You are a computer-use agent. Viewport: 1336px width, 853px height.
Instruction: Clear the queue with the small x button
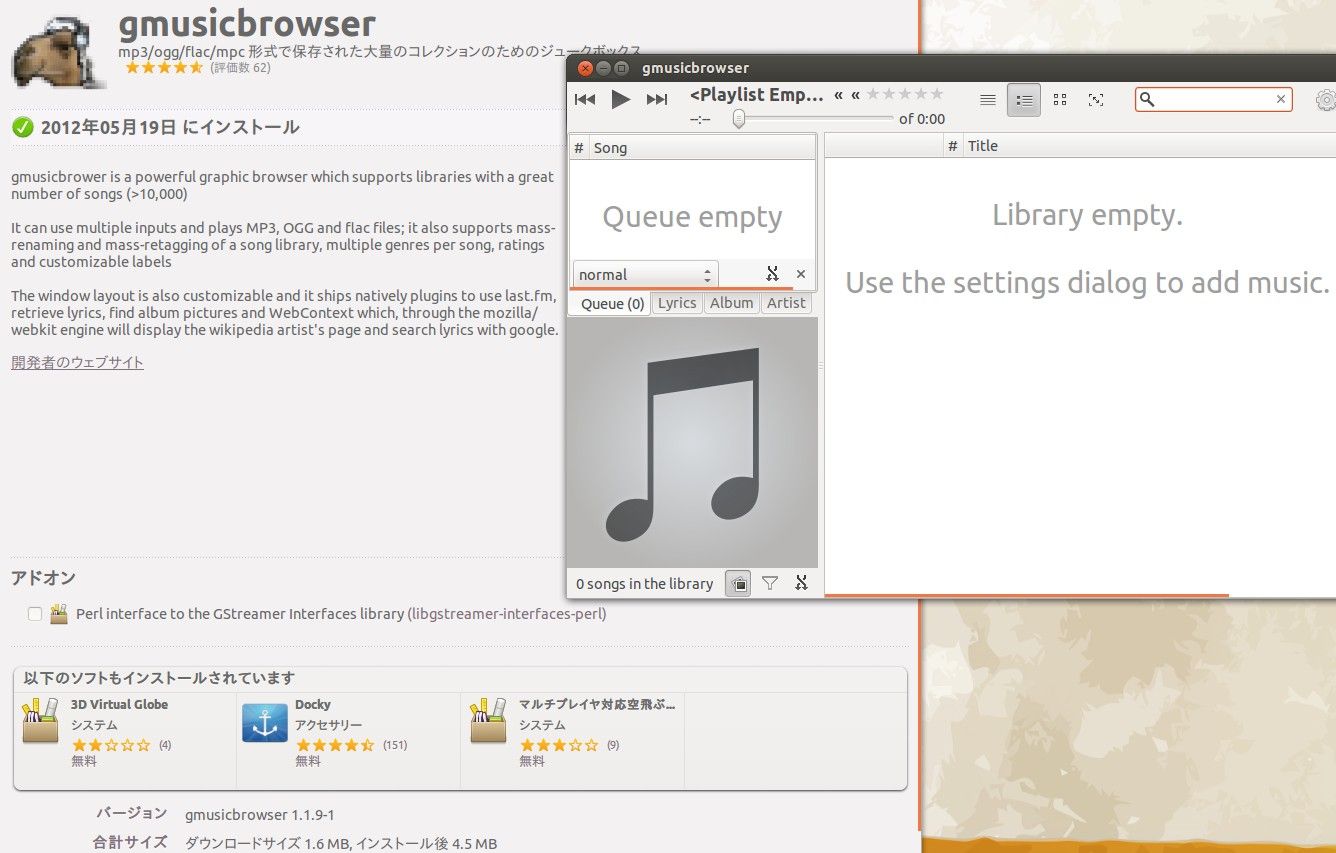point(801,274)
